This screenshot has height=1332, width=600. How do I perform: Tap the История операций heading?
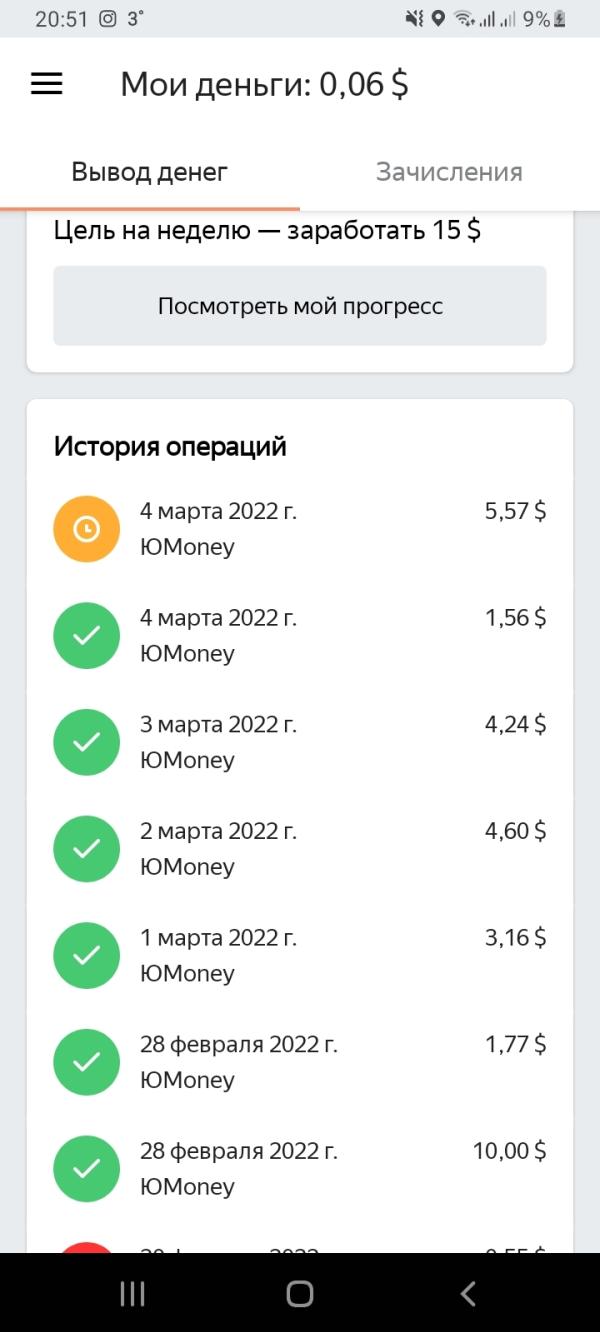[170, 446]
